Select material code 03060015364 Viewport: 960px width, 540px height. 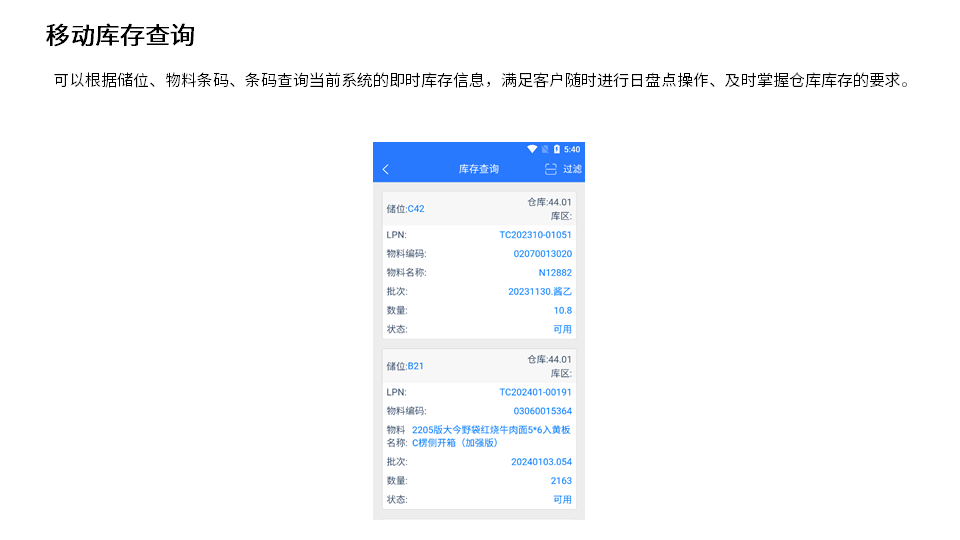tap(542, 411)
